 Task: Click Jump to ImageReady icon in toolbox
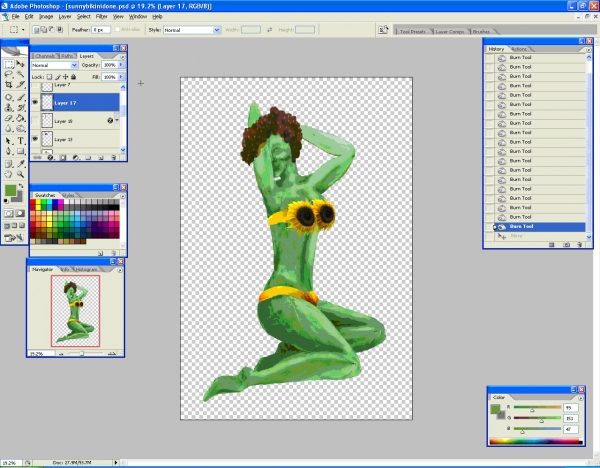14,238
